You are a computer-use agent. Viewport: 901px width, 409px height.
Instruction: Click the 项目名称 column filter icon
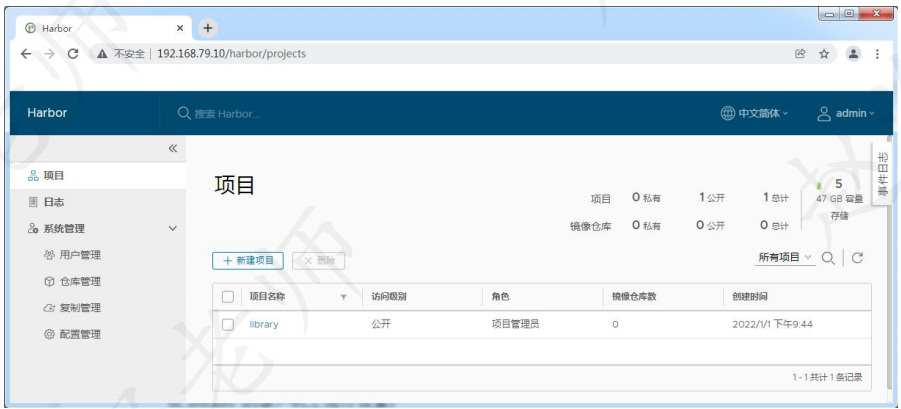coord(344,298)
